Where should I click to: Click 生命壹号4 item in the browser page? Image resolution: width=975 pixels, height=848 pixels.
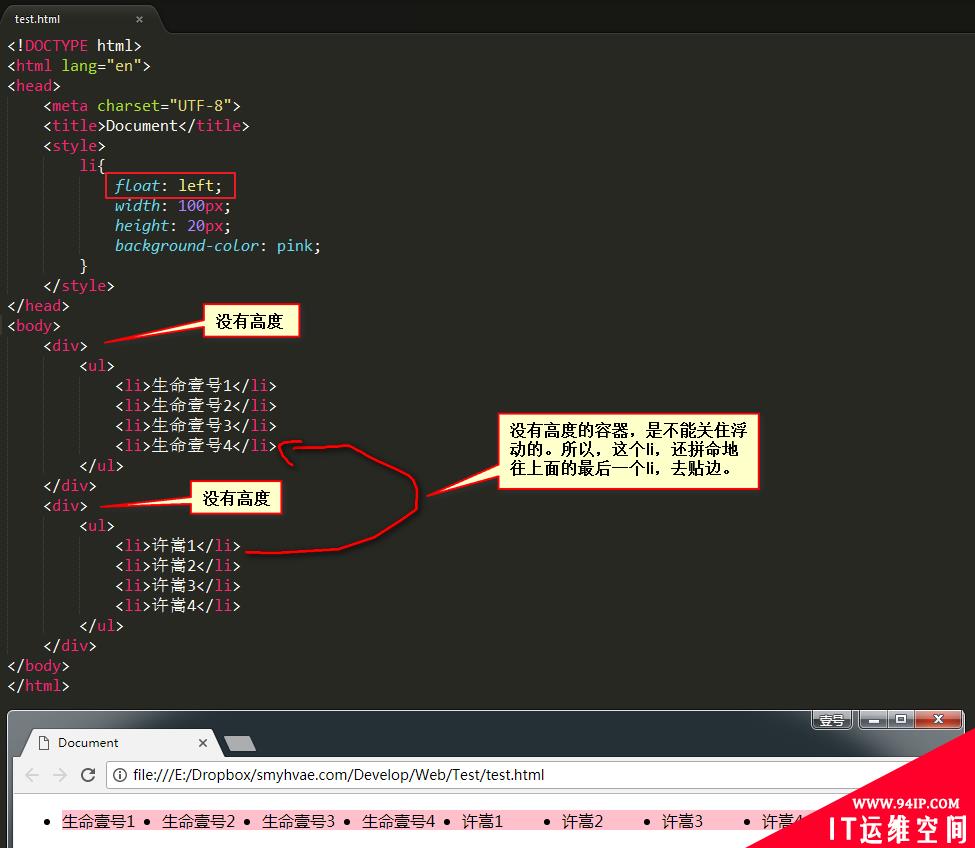(399, 821)
